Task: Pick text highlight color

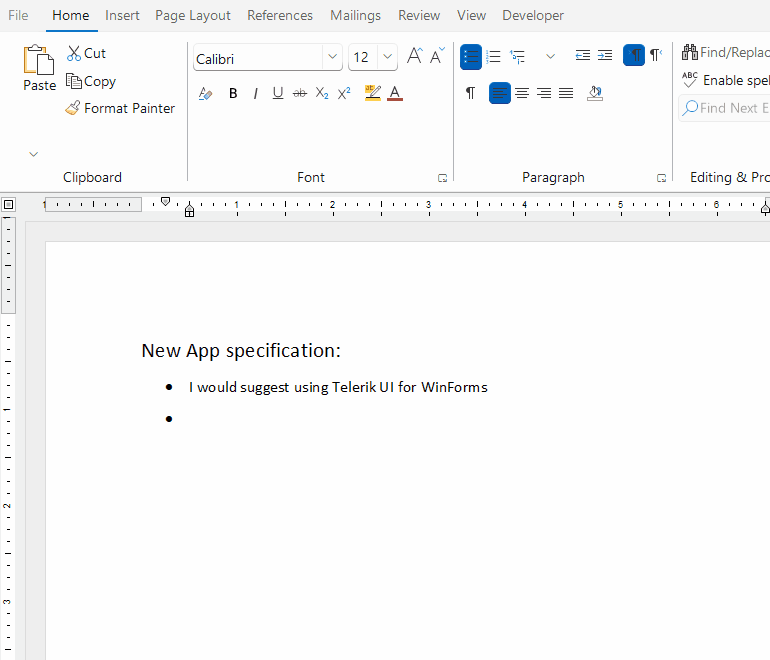Action: click(373, 93)
